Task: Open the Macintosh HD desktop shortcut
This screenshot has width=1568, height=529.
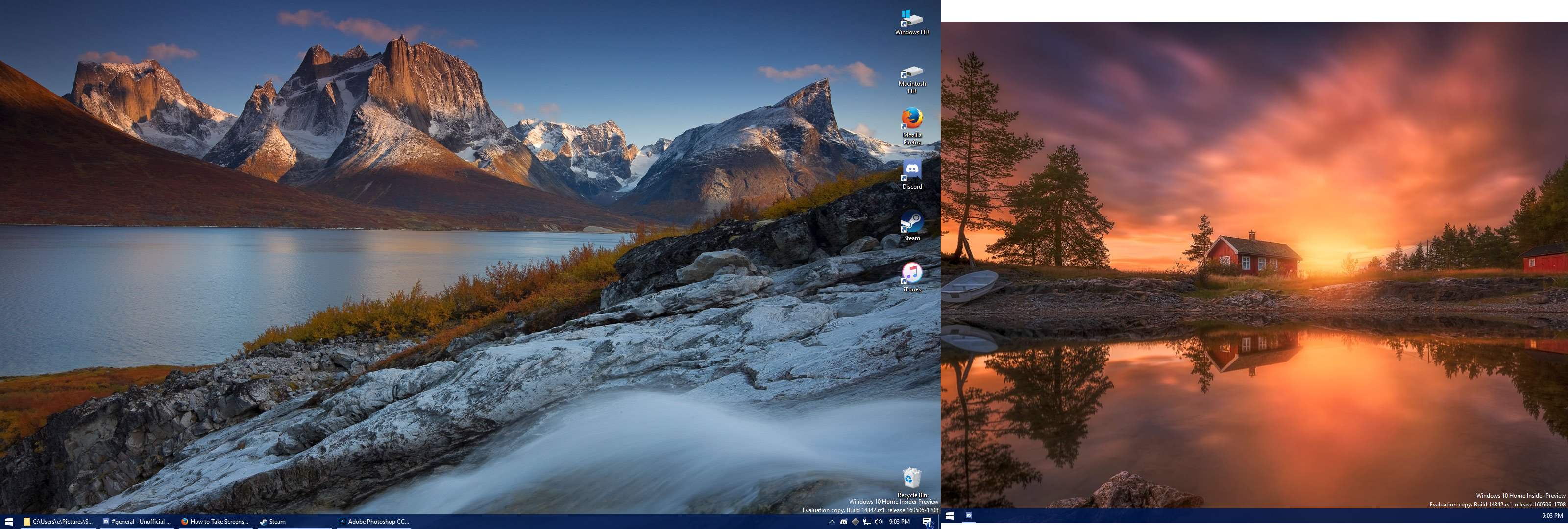Action: (911, 73)
